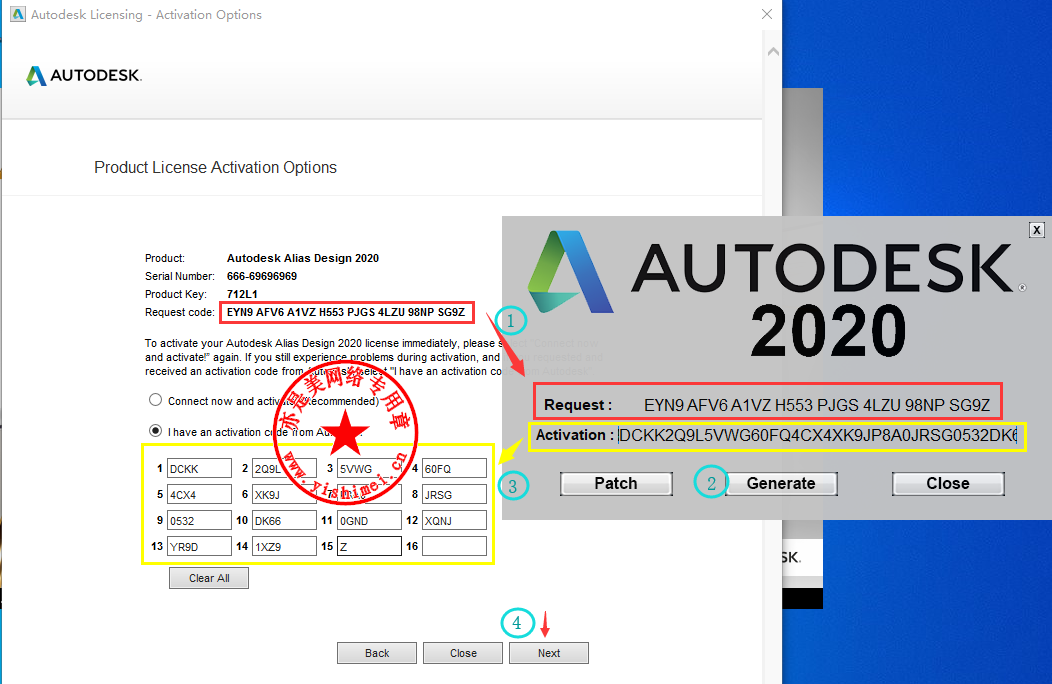Image resolution: width=1052 pixels, height=684 pixels.
Task: Click activation field 13 containing YR9D
Action: tap(199, 546)
